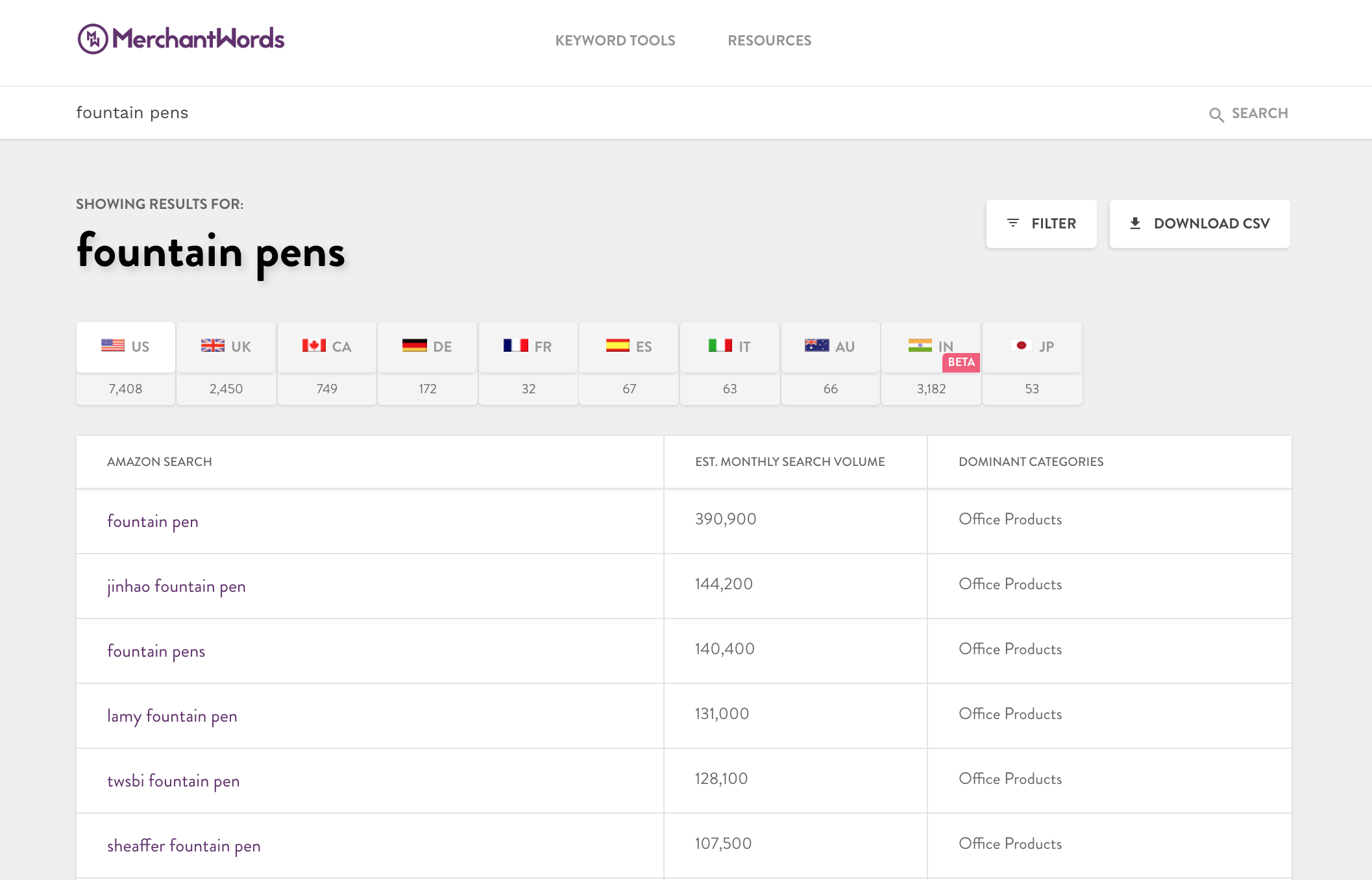Click the RESOURCES menu item

[x=770, y=41]
